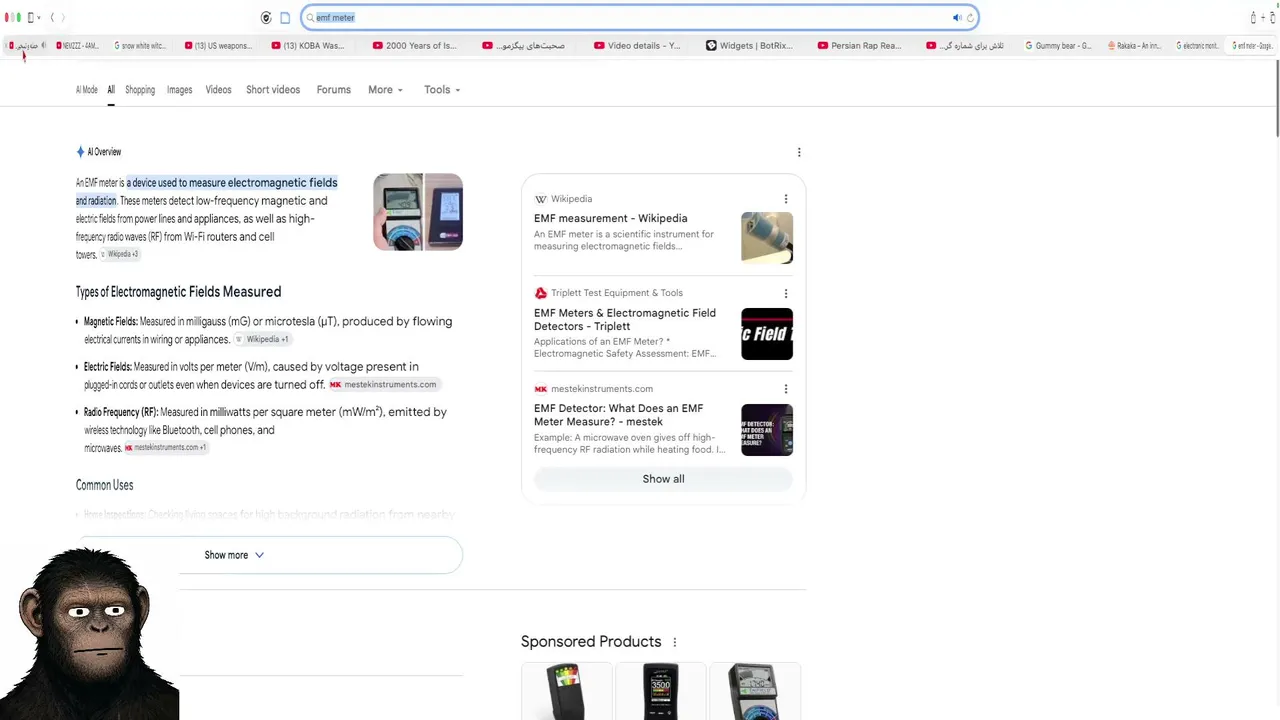Switch to the '(13) KOBA Was...' tab

(308, 45)
